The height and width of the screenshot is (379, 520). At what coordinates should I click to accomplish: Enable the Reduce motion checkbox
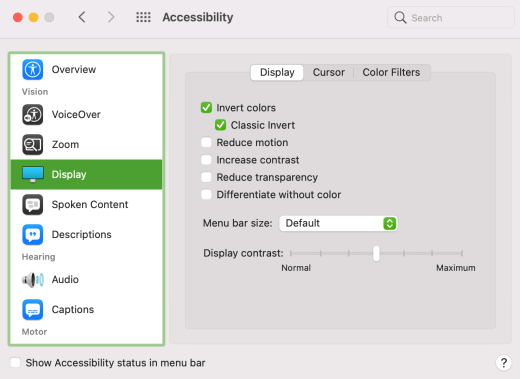[206, 142]
